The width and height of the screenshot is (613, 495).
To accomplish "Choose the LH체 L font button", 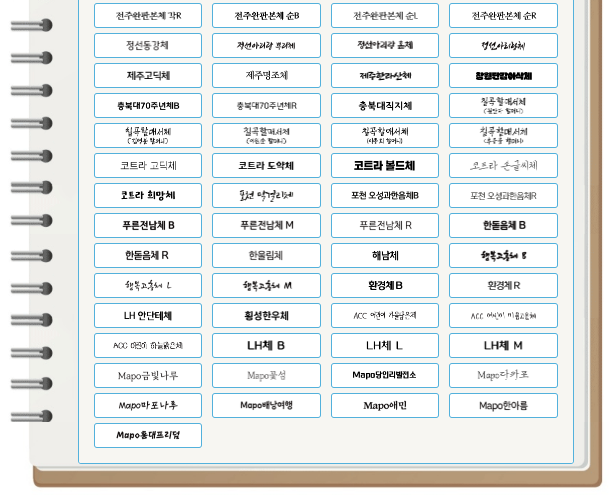I will 385,346.
